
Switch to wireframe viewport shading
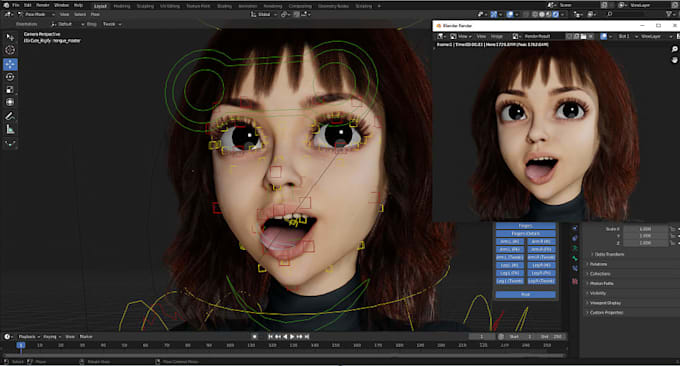click(x=535, y=14)
